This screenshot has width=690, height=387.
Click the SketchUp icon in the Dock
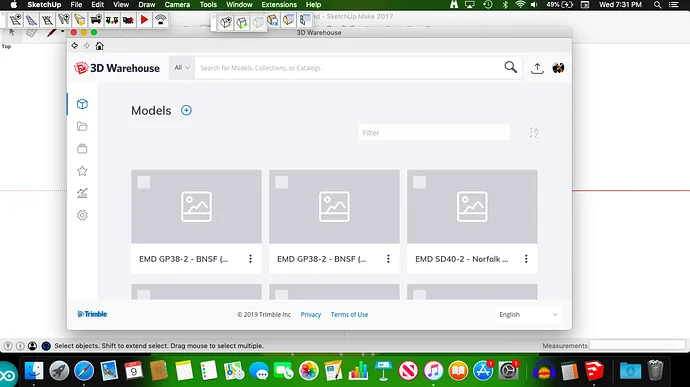click(594, 371)
